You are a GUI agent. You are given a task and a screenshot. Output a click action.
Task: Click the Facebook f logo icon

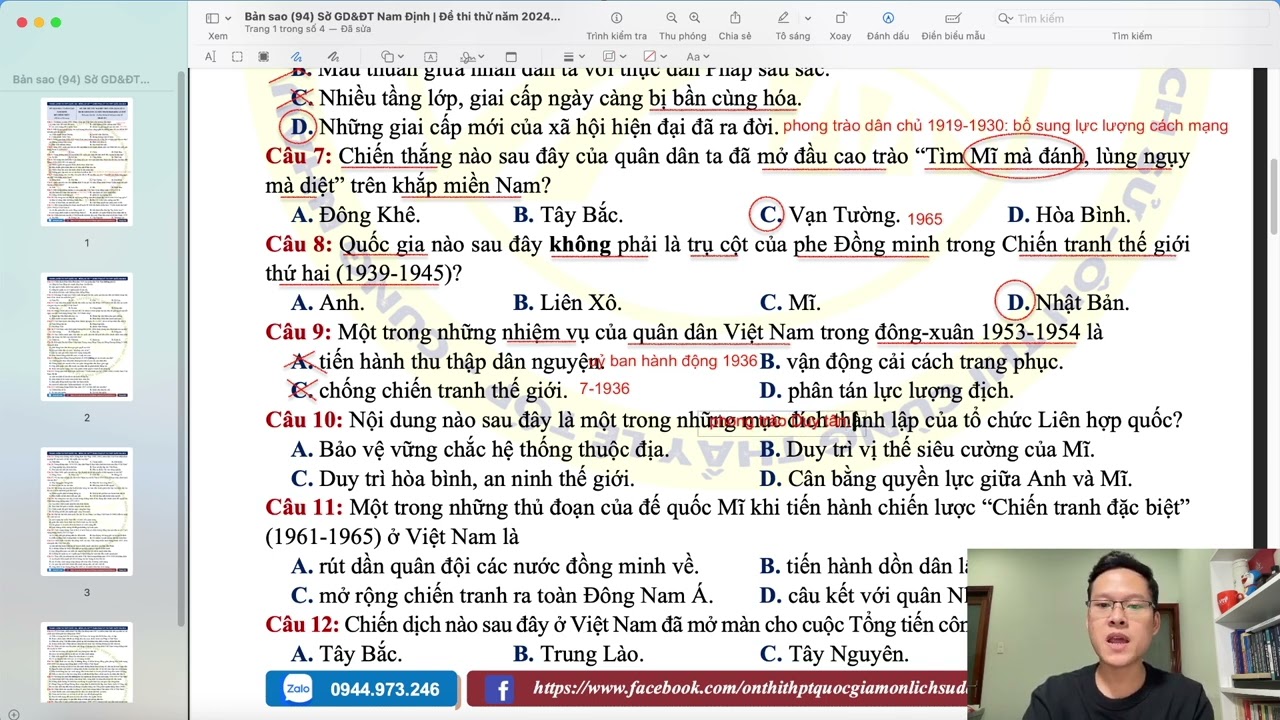tap(499, 689)
